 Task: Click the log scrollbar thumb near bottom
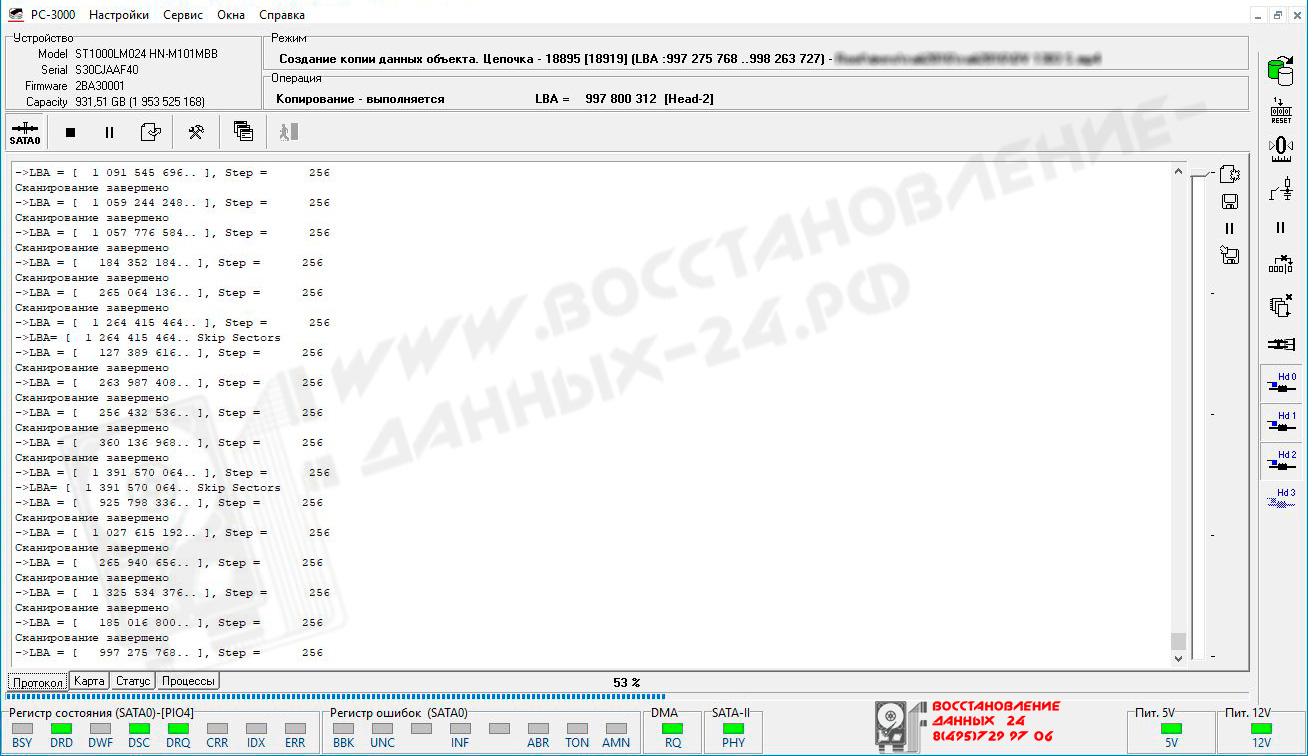tap(1178, 641)
